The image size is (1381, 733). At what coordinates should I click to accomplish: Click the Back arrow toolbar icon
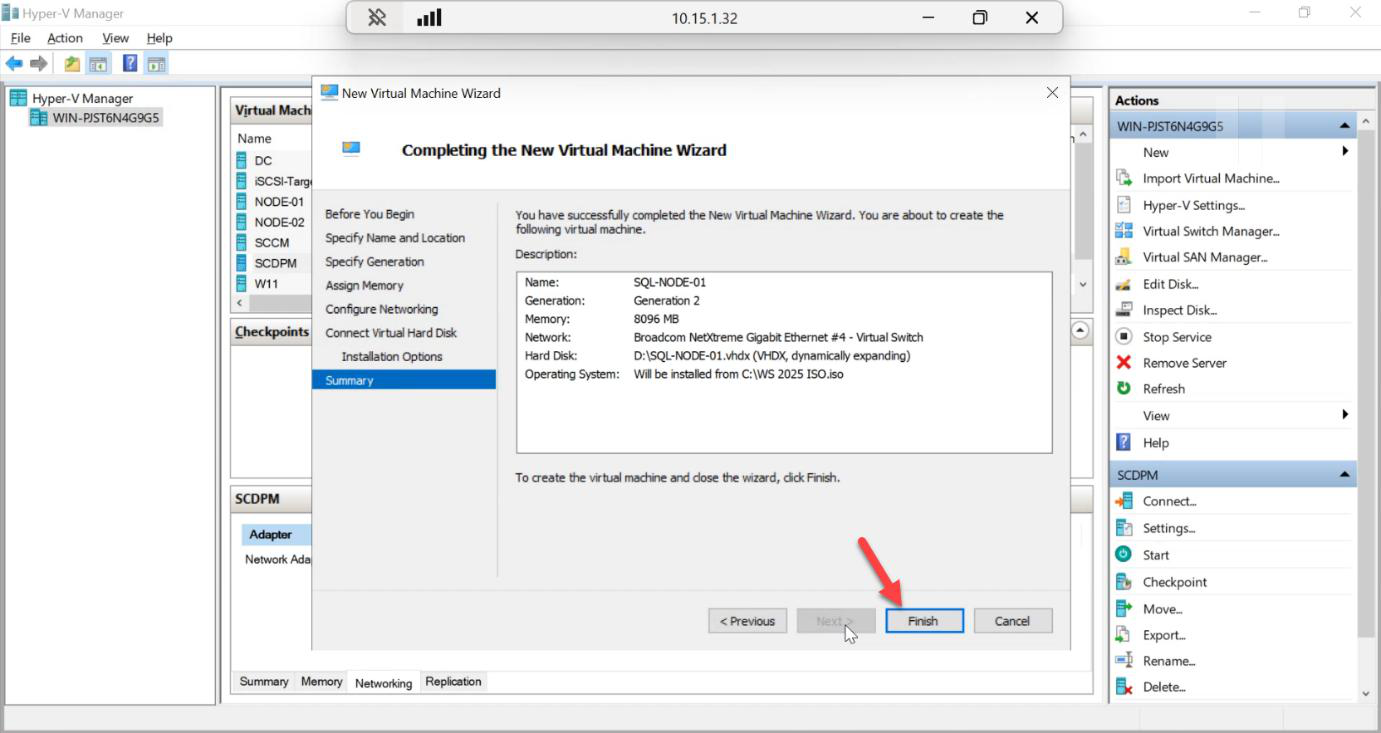[x=14, y=64]
